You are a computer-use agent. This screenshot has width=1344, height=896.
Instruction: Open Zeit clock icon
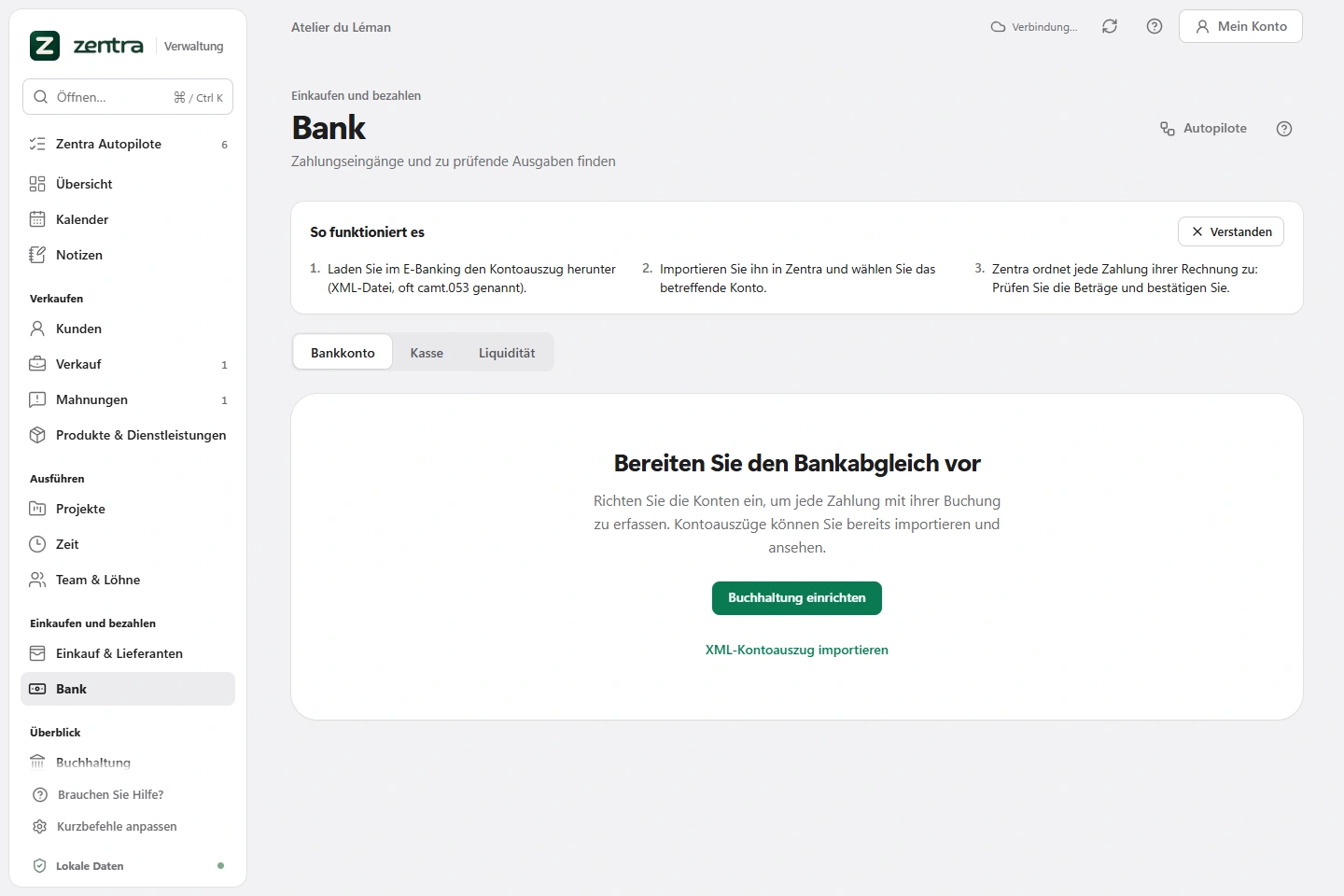click(x=37, y=544)
